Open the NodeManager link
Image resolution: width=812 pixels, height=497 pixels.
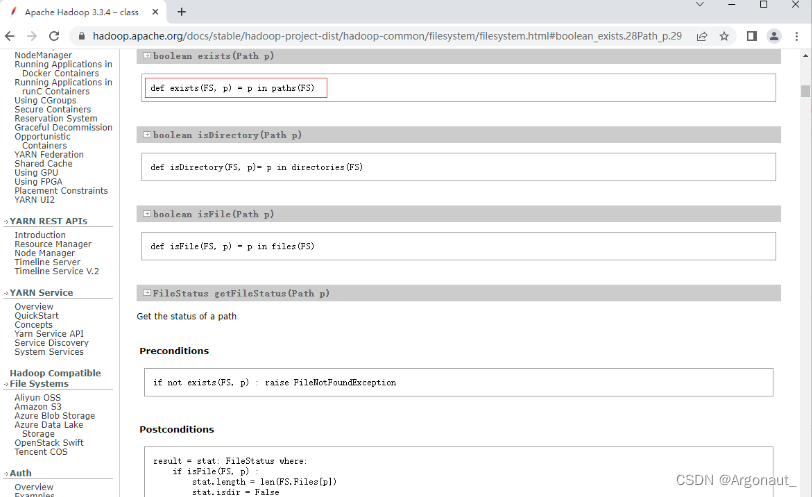coord(43,55)
